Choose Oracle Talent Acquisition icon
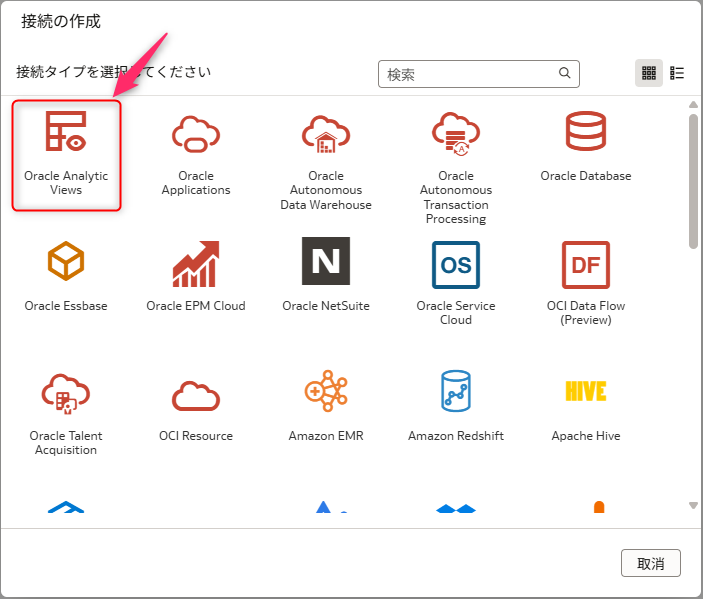This screenshot has height=599, width=703. pyautogui.click(x=66, y=394)
